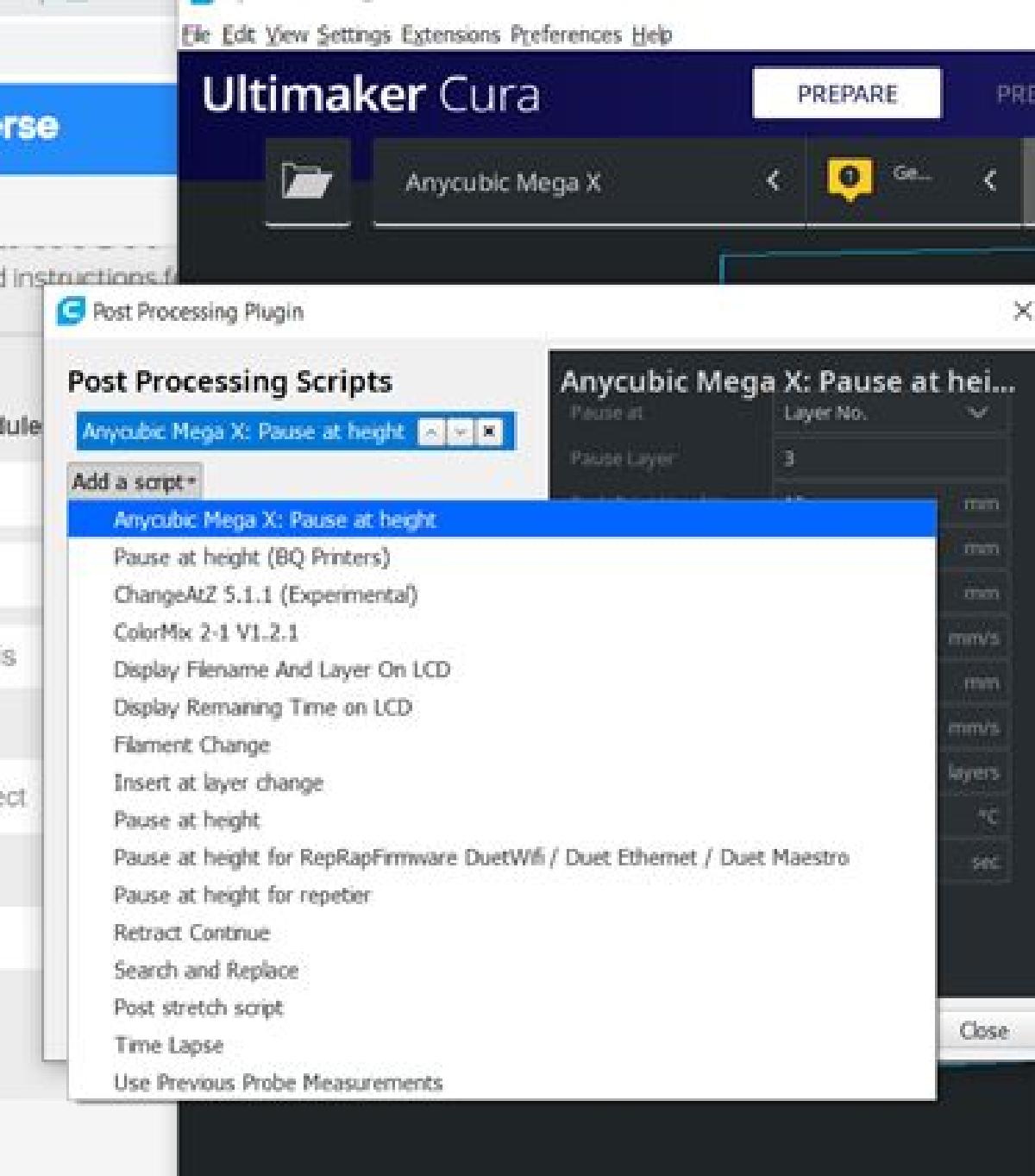Remove the Pause at height script

pos(489,431)
